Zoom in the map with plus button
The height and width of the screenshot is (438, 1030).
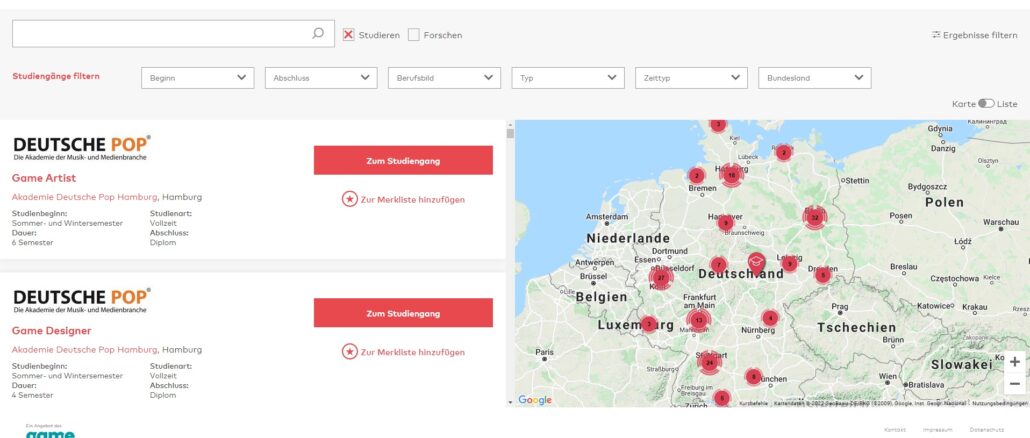[x=1014, y=362]
